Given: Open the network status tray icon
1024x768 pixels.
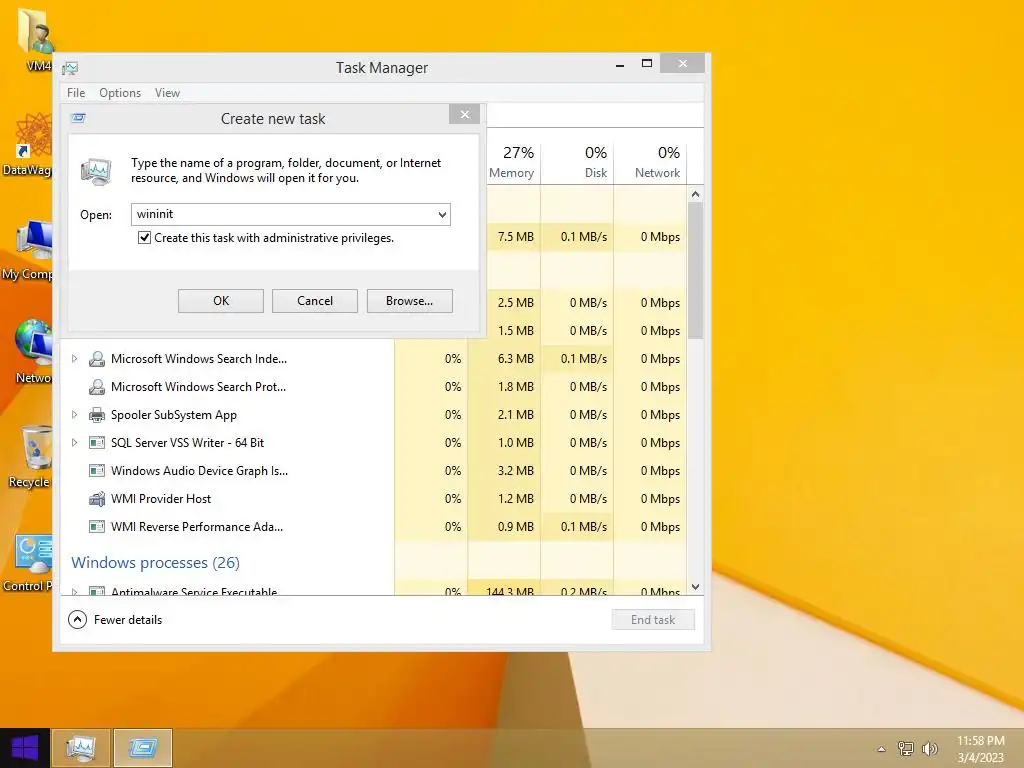Looking at the screenshot, I should click(x=905, y=748).
